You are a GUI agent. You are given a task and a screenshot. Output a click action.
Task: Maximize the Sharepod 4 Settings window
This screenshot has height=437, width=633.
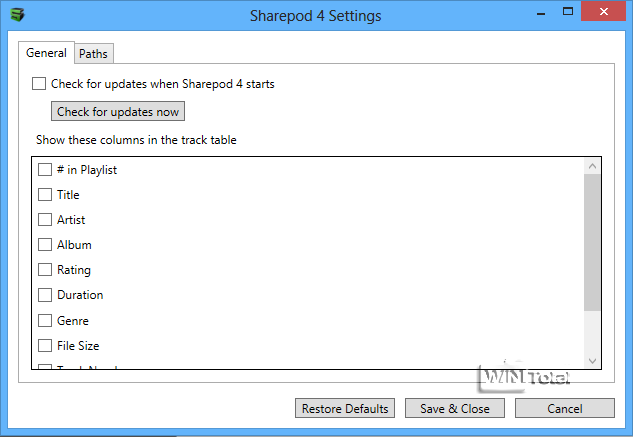point(568,12)
